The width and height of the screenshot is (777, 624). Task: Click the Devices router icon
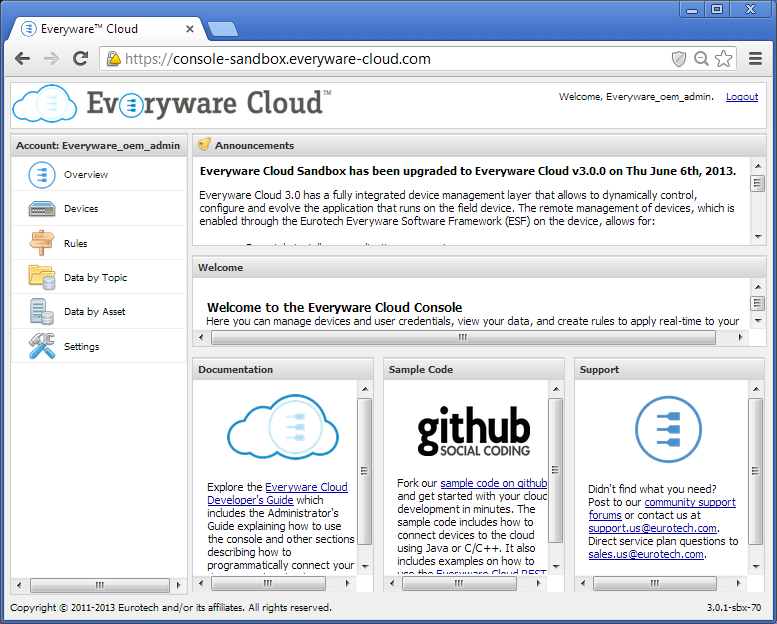(42, 209)
